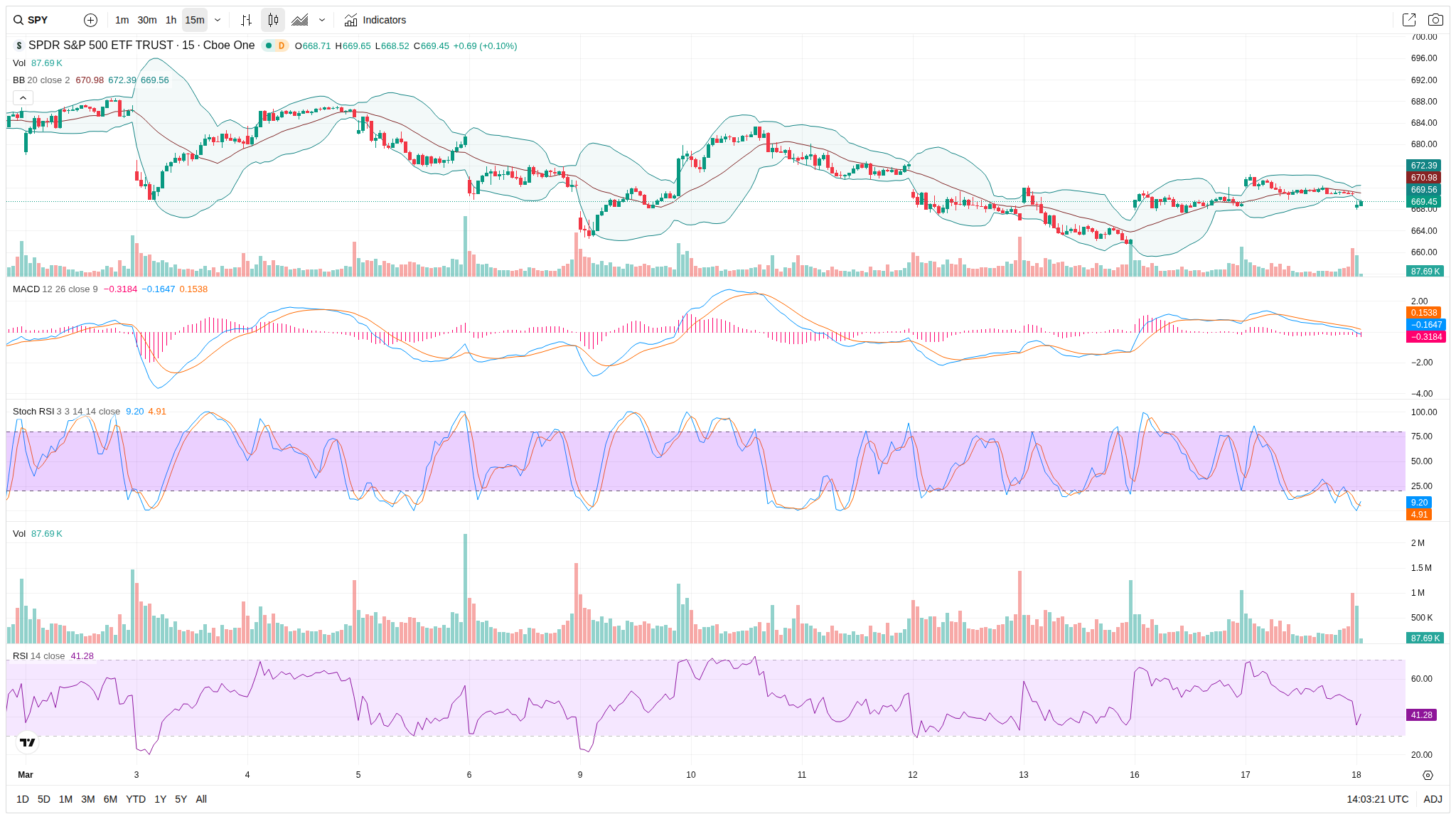This screenshot has height=819, width=1456.
Task: Toggle ADJ adjusted data button
Action: point(1433,799)
